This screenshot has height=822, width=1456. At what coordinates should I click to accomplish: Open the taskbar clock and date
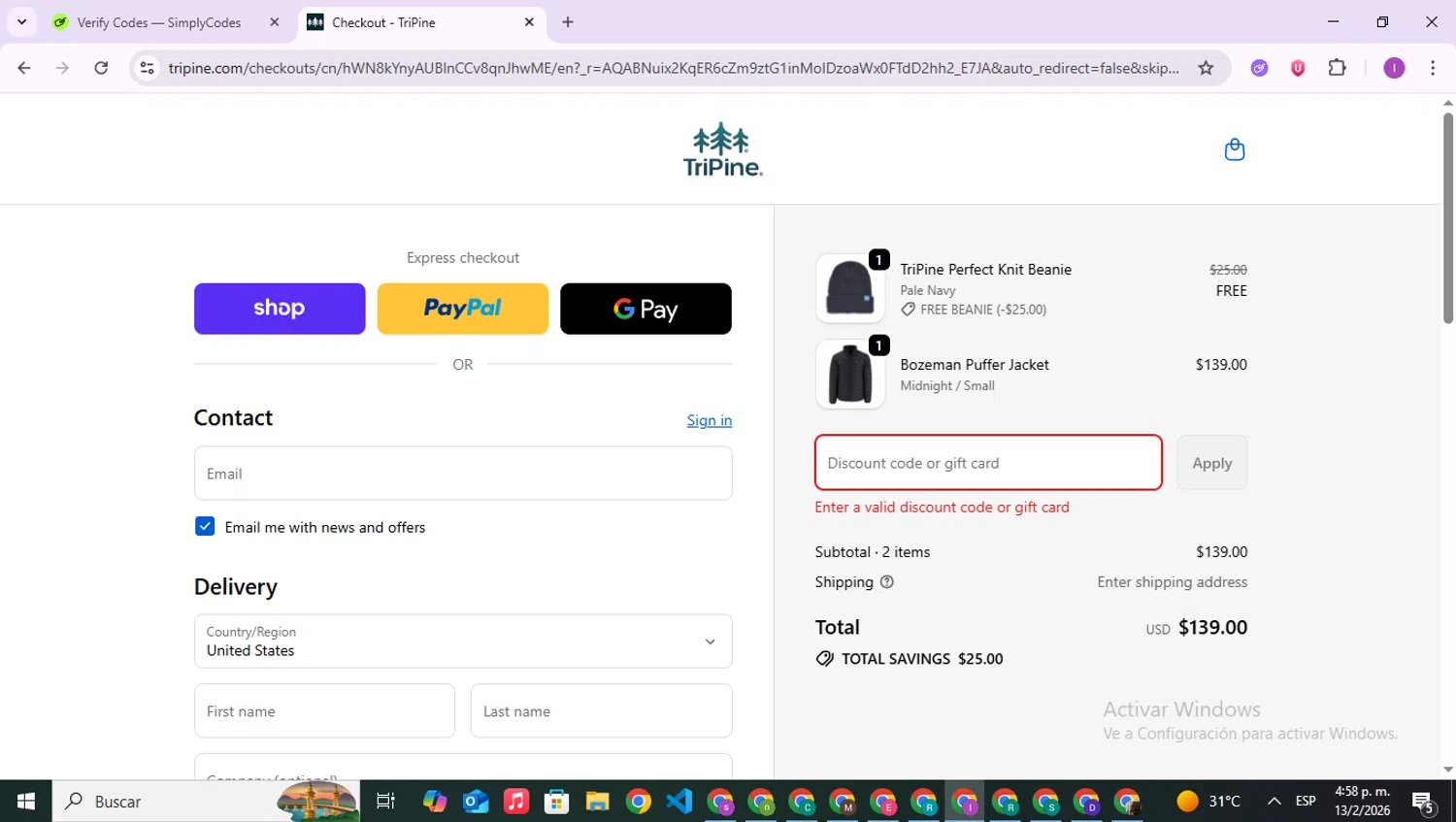[x=1362, y=802]
